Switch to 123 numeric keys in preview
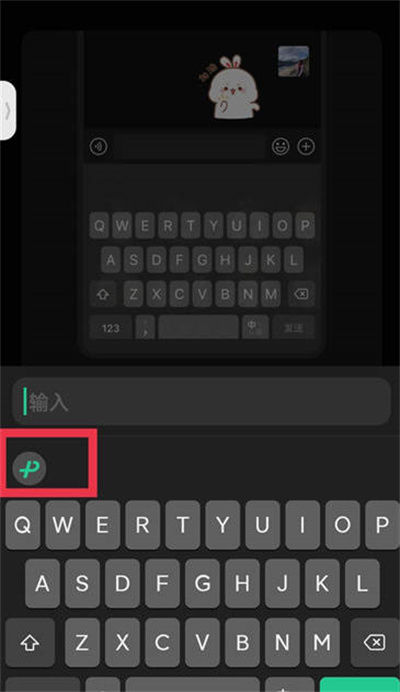The image size is (400, 692). tap(111, 328)
